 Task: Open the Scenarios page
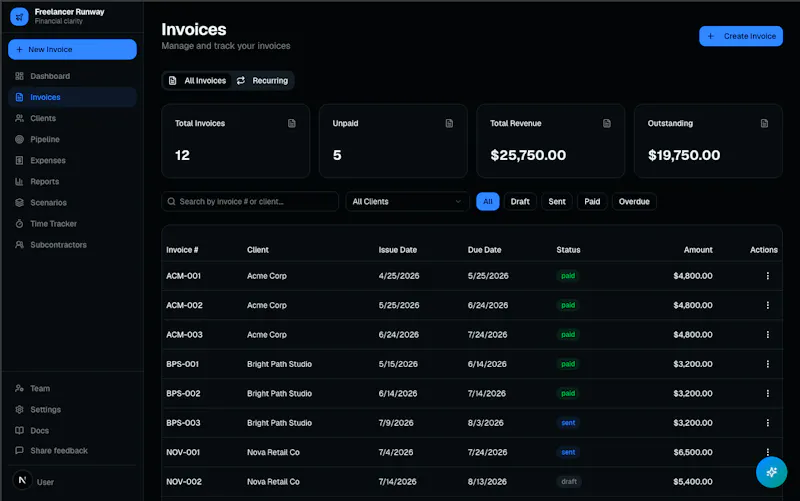coord(72,203)
